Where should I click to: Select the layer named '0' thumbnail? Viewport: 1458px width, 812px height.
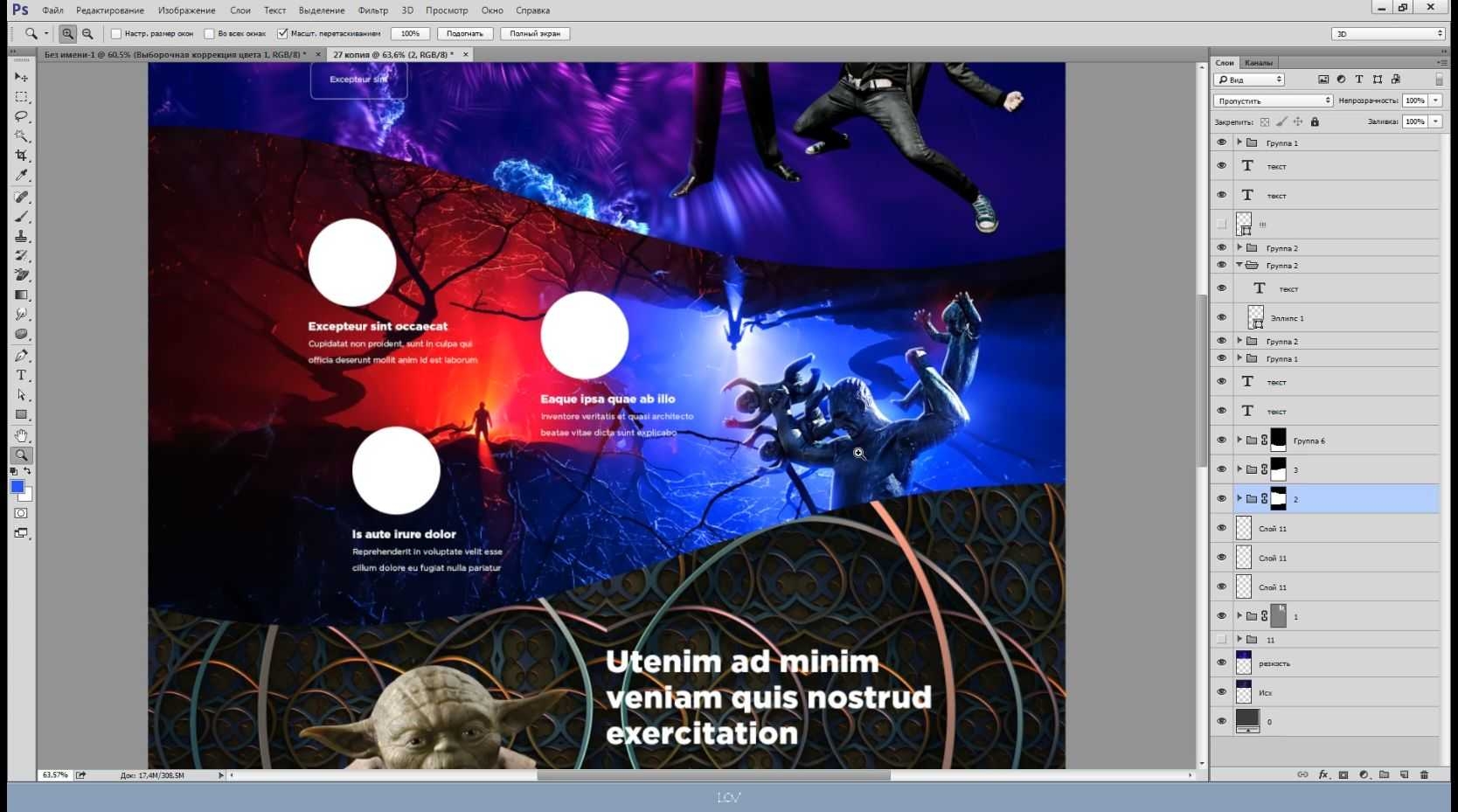pyautogui.click(x=1247, y=721)
